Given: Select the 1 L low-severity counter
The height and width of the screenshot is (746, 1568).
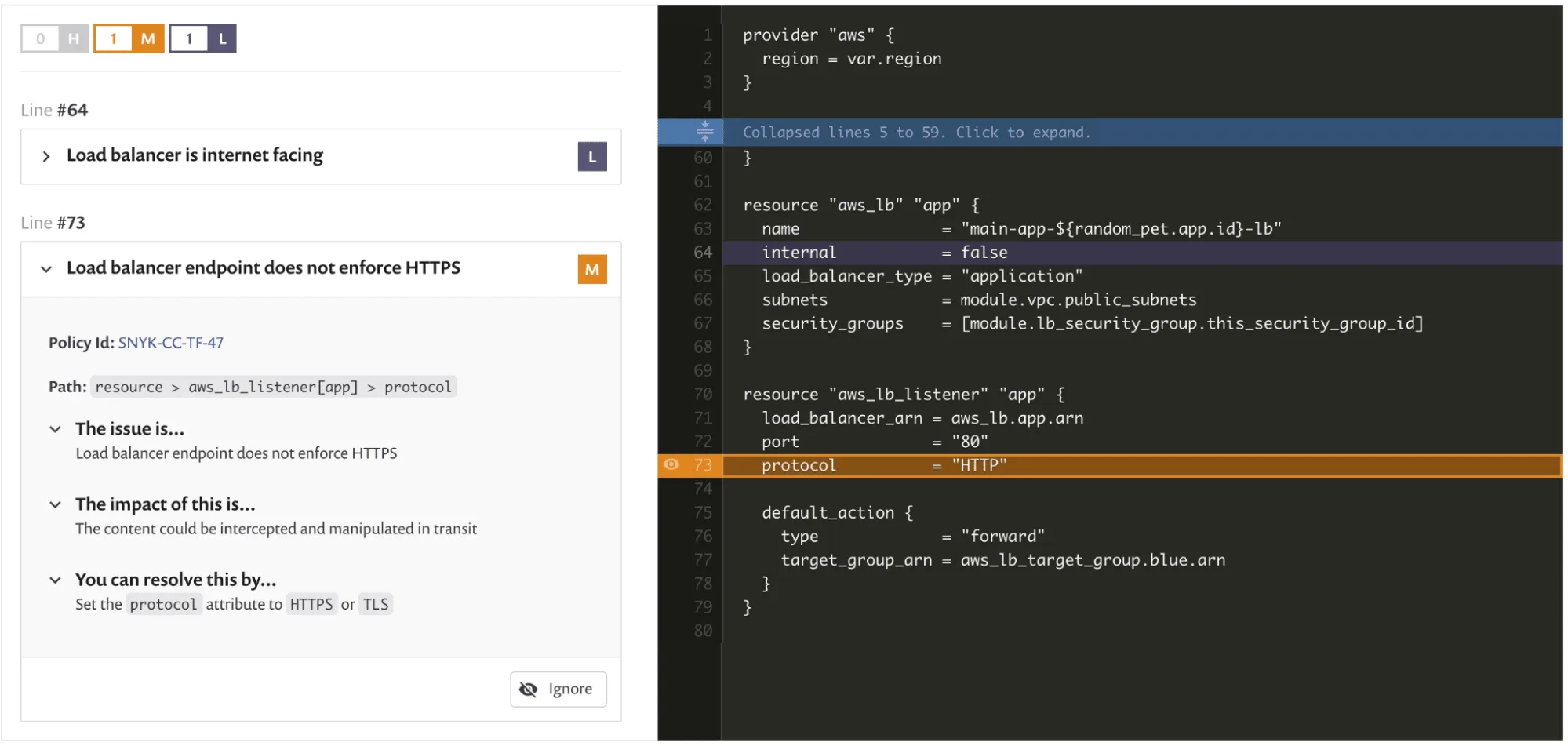Looking at the screenshot, I should point(202,38).
